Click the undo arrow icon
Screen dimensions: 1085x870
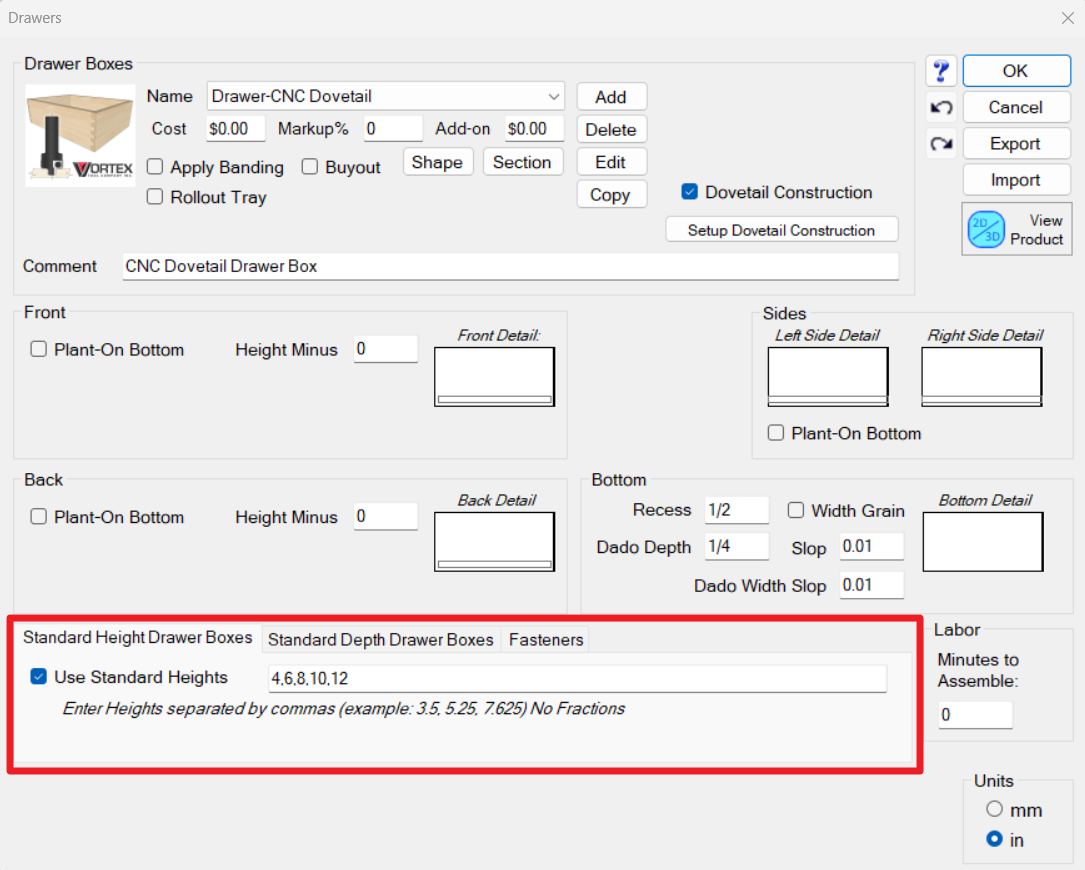pos(940,107)
